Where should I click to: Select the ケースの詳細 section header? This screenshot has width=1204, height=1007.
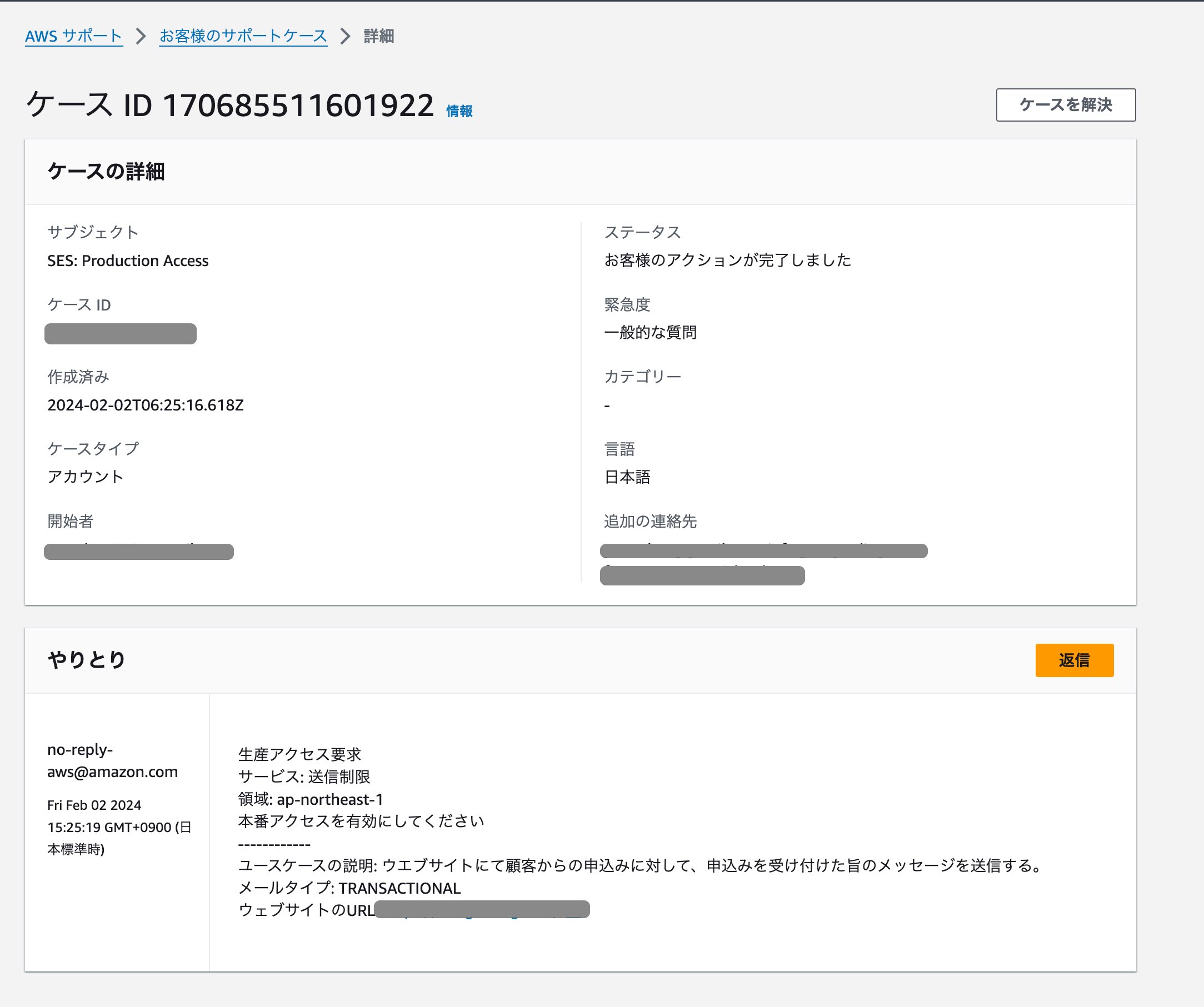click(x=106, y=172)
